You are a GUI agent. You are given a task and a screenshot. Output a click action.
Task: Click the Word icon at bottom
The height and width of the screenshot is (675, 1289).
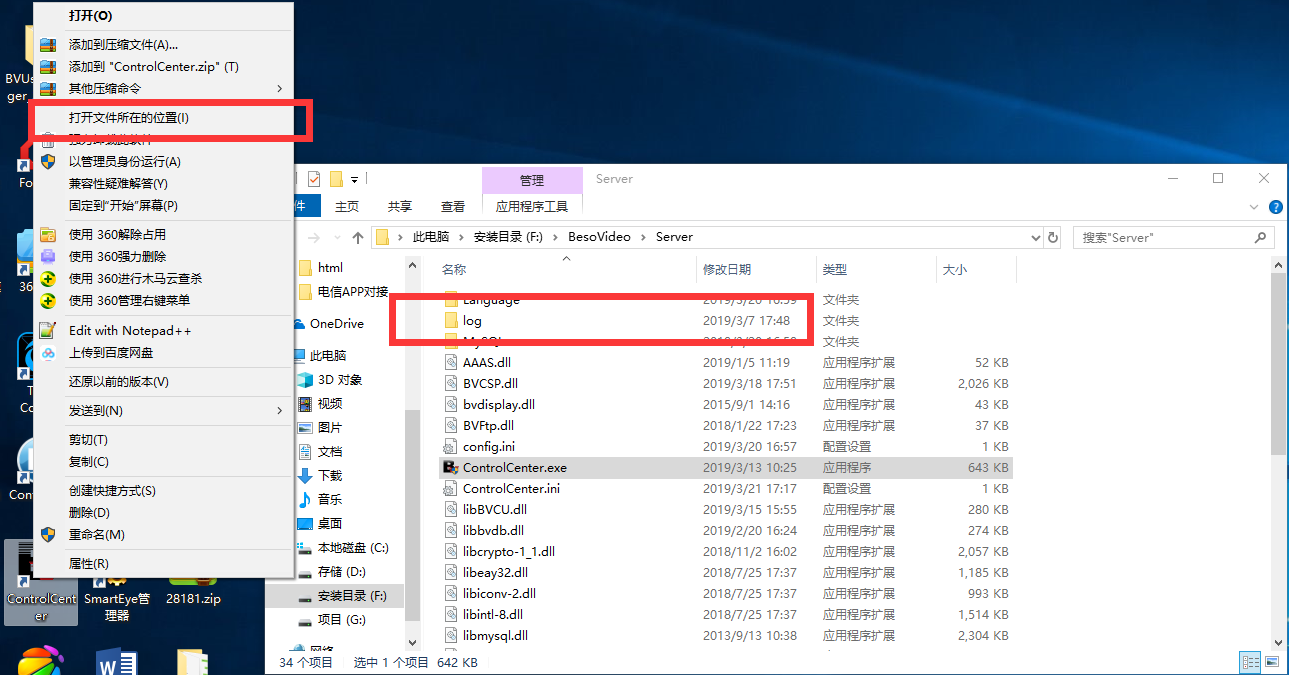point(116,662)
